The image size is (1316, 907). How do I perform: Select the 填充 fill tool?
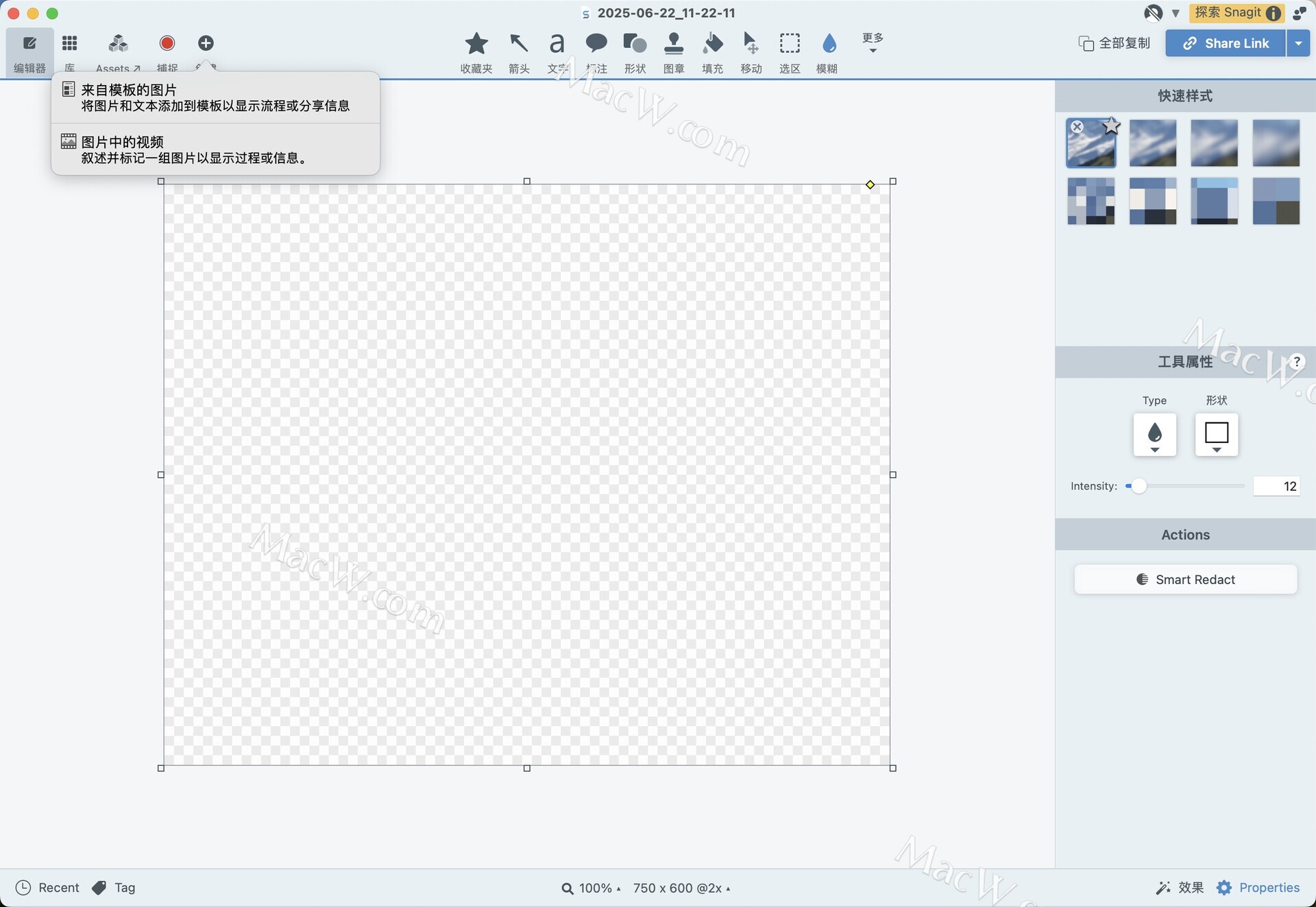(713, 53)
